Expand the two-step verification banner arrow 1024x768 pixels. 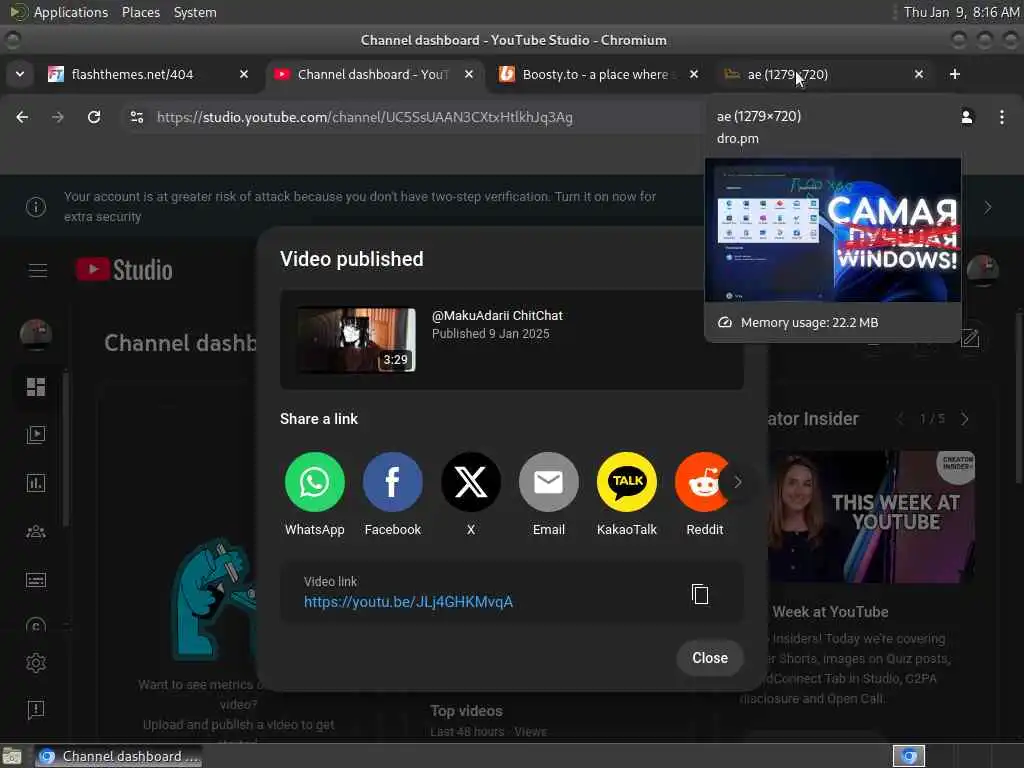[988, 207]
